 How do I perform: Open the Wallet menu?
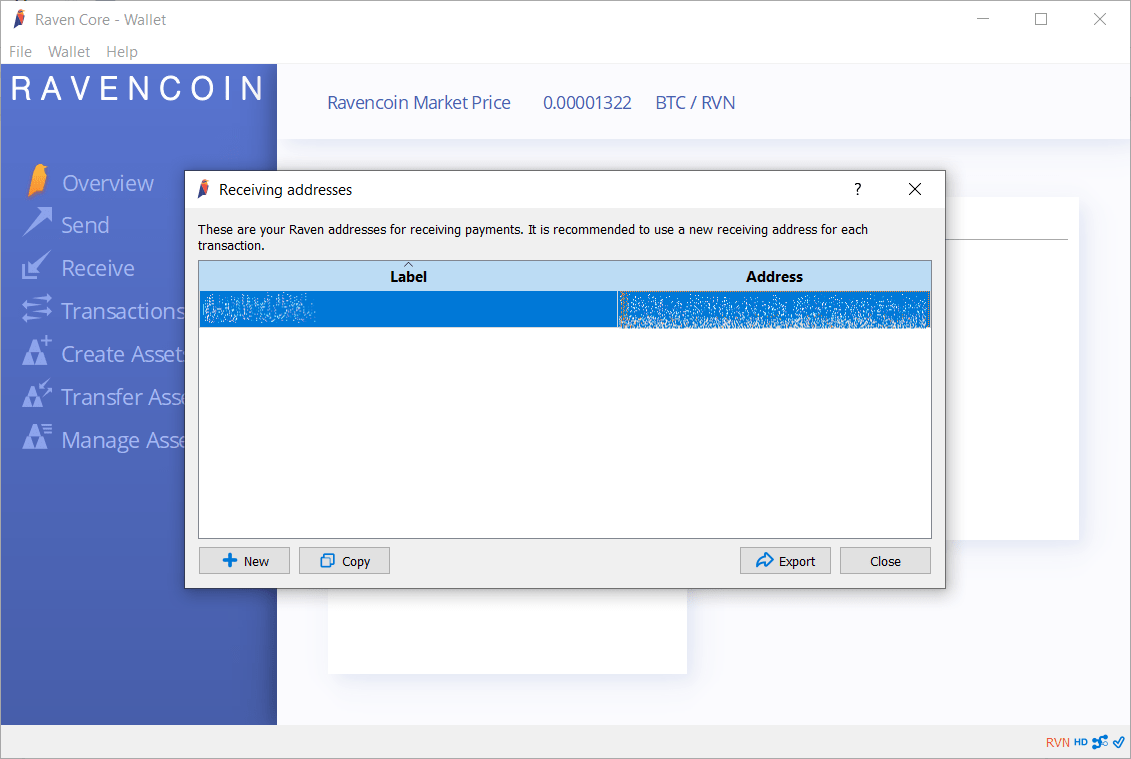[x=69, y=52]
